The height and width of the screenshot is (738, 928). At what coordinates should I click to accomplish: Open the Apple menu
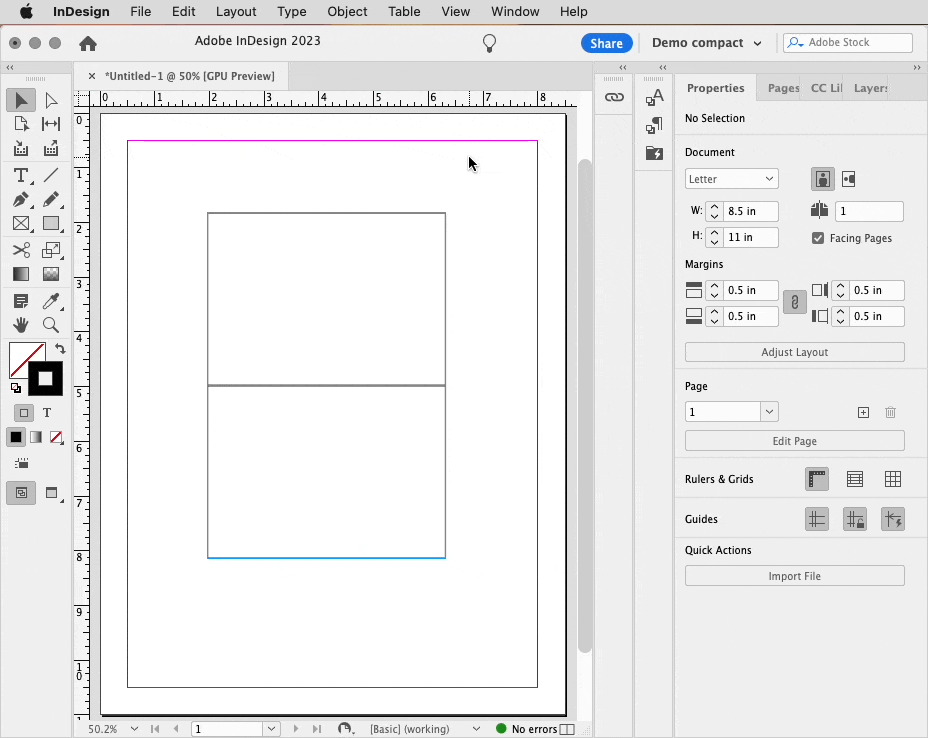(26, 12)
